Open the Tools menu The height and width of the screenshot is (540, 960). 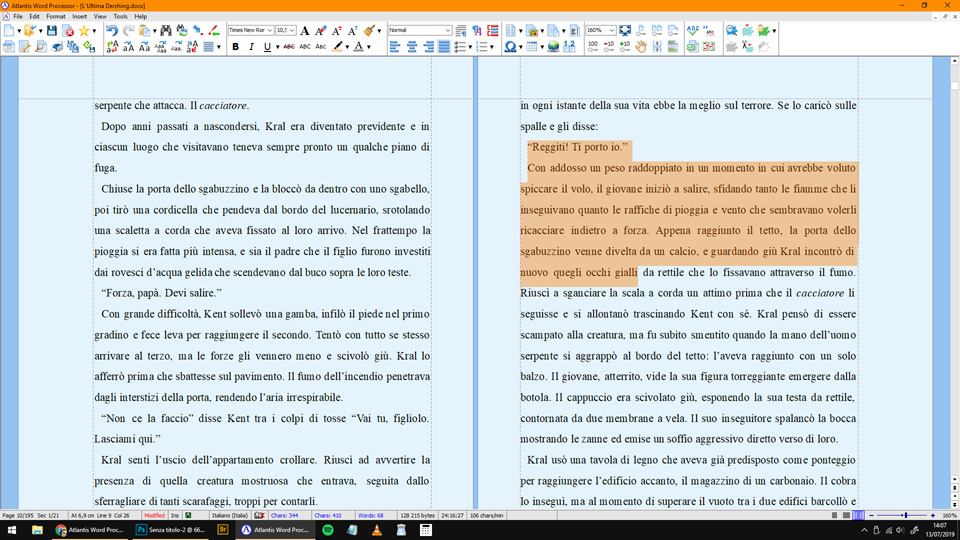coord(120,17)
